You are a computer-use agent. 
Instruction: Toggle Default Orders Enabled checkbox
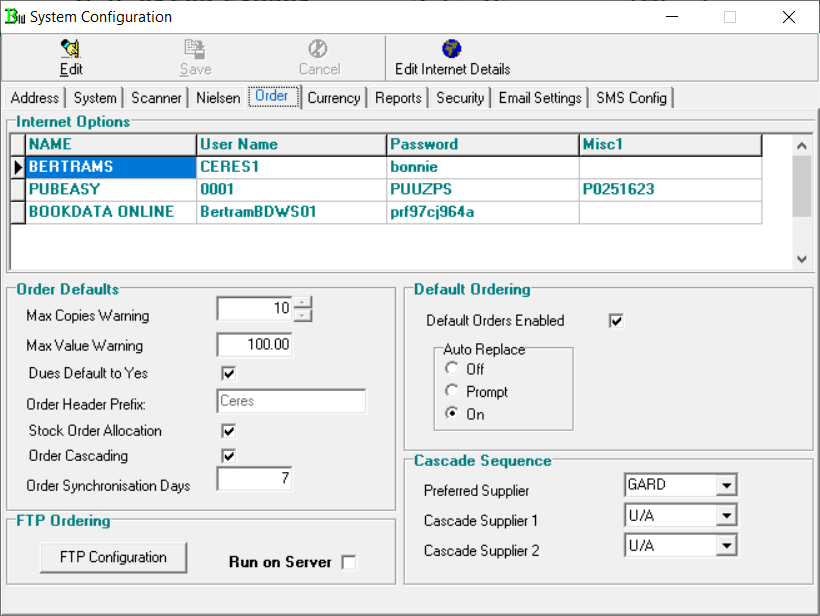tap(616, 321)
